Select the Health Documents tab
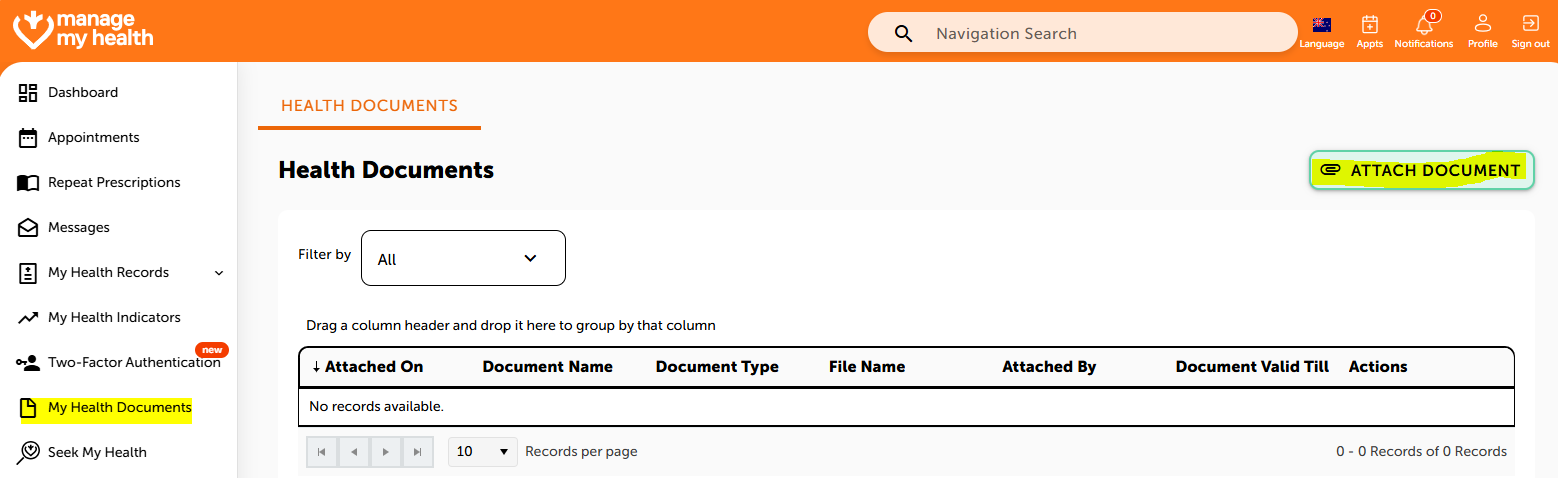The height and width of the screenshot is (478, 1558). point(369,106)
